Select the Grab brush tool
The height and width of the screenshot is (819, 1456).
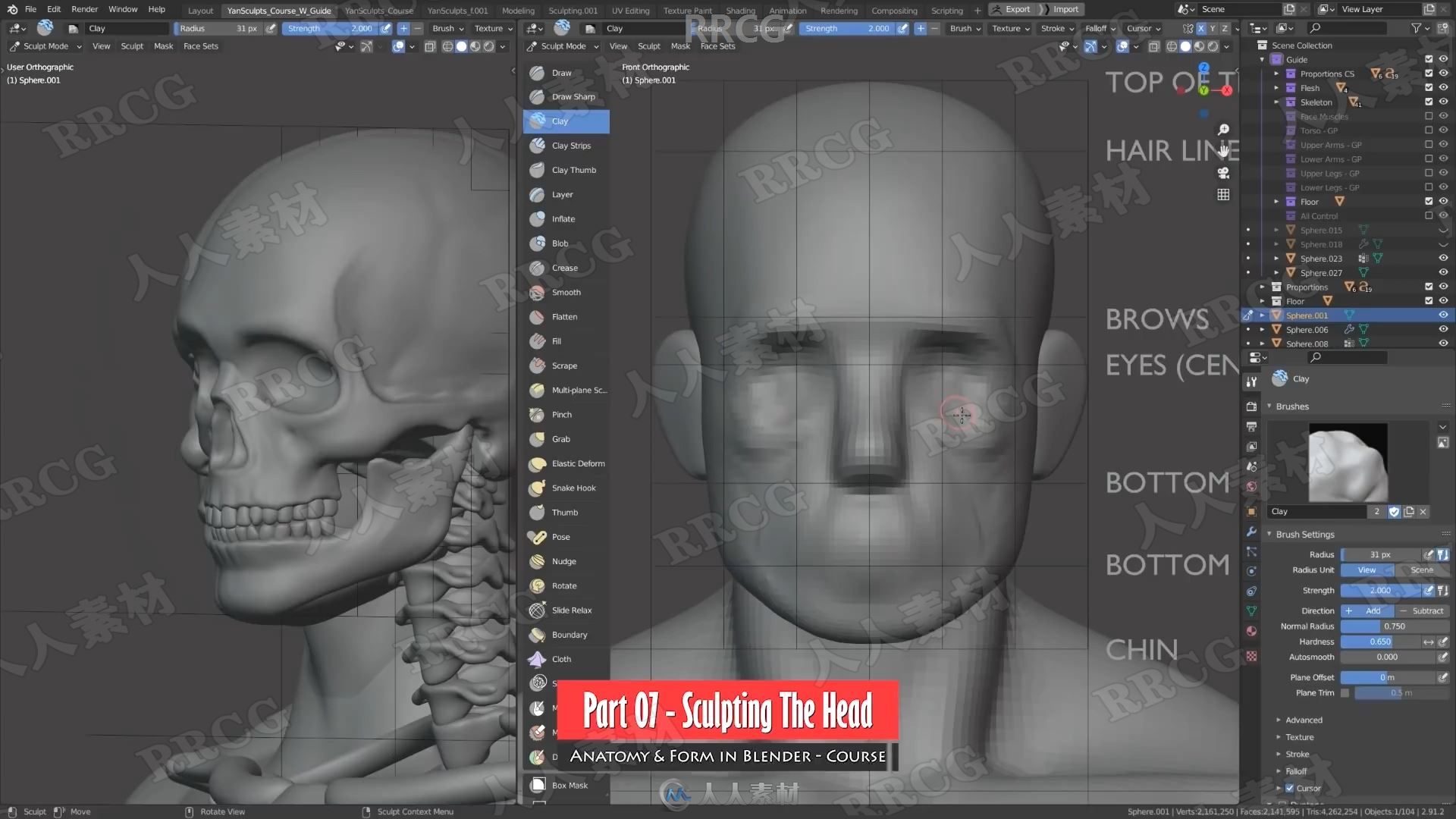tap(562, 439)
